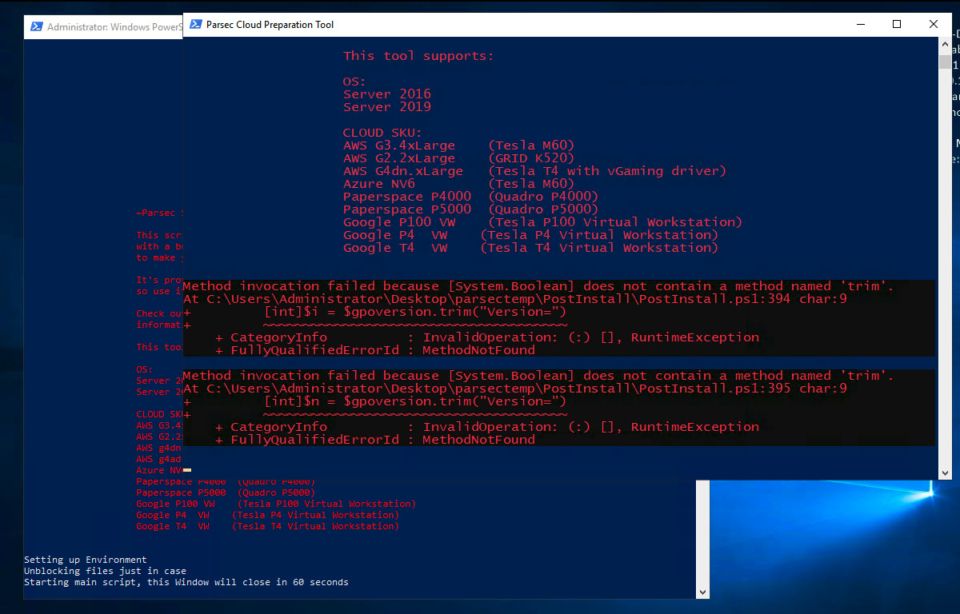Image resolution: width=960 pixels, height=614 pixels.
Task: Click the scroll-up arrow in Parsec window
Action: click(x=943, y=44)
